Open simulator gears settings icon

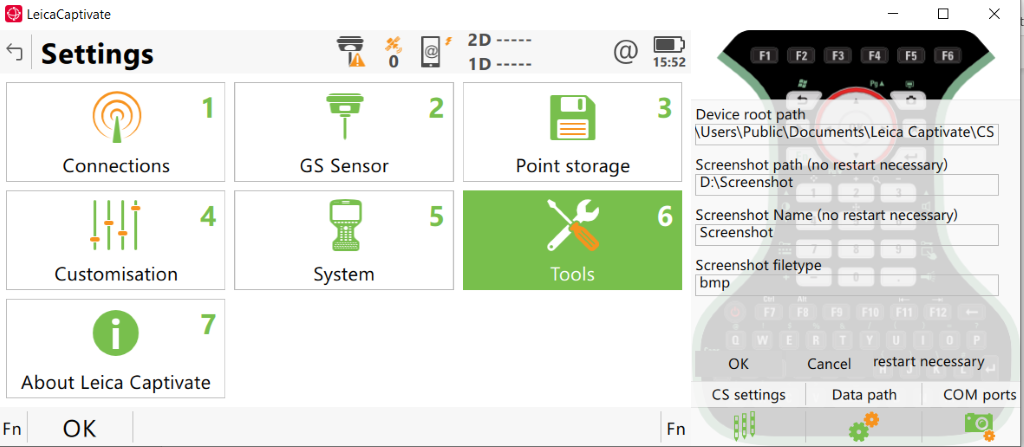[863, 425]
